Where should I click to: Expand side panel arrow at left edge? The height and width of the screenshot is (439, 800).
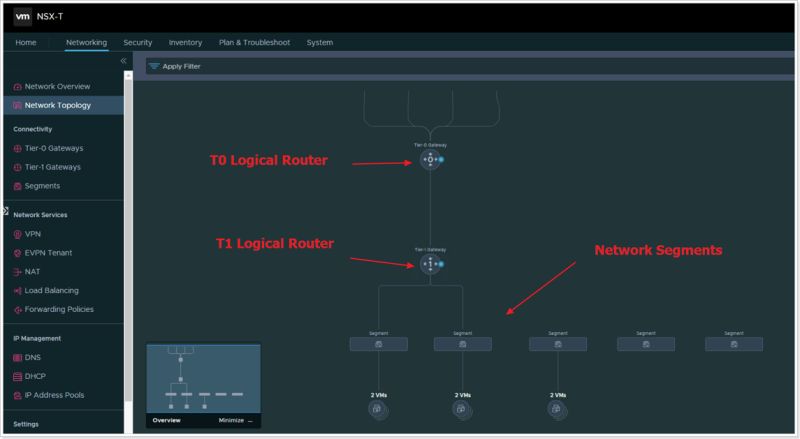[x=6, y=210]
